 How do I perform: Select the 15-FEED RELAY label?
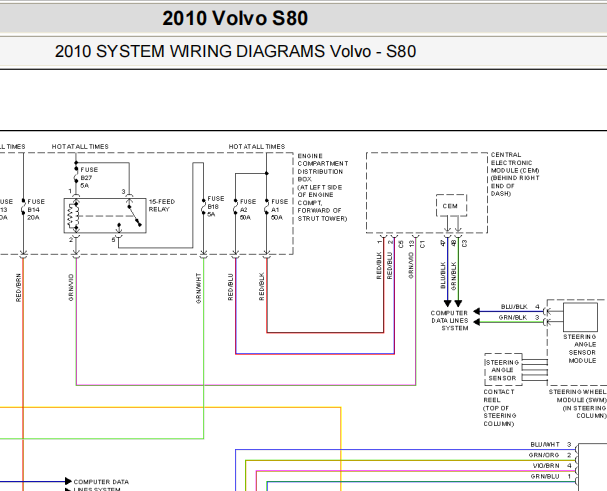click(x=162, y=205)
